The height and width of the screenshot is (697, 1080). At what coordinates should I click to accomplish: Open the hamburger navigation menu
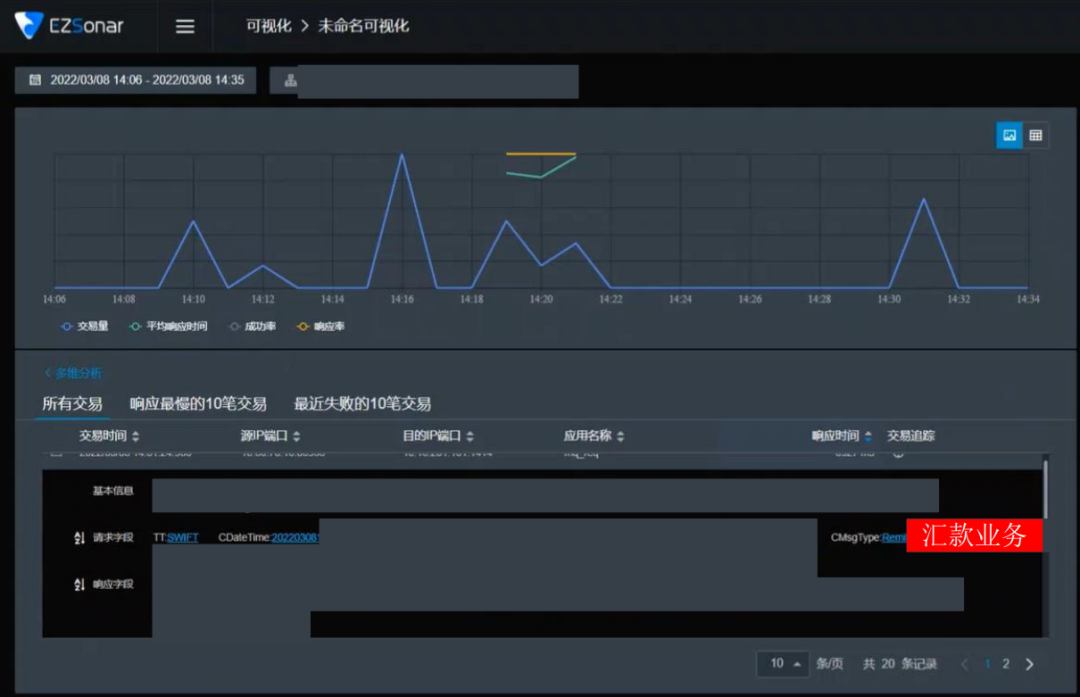[184, 27]
